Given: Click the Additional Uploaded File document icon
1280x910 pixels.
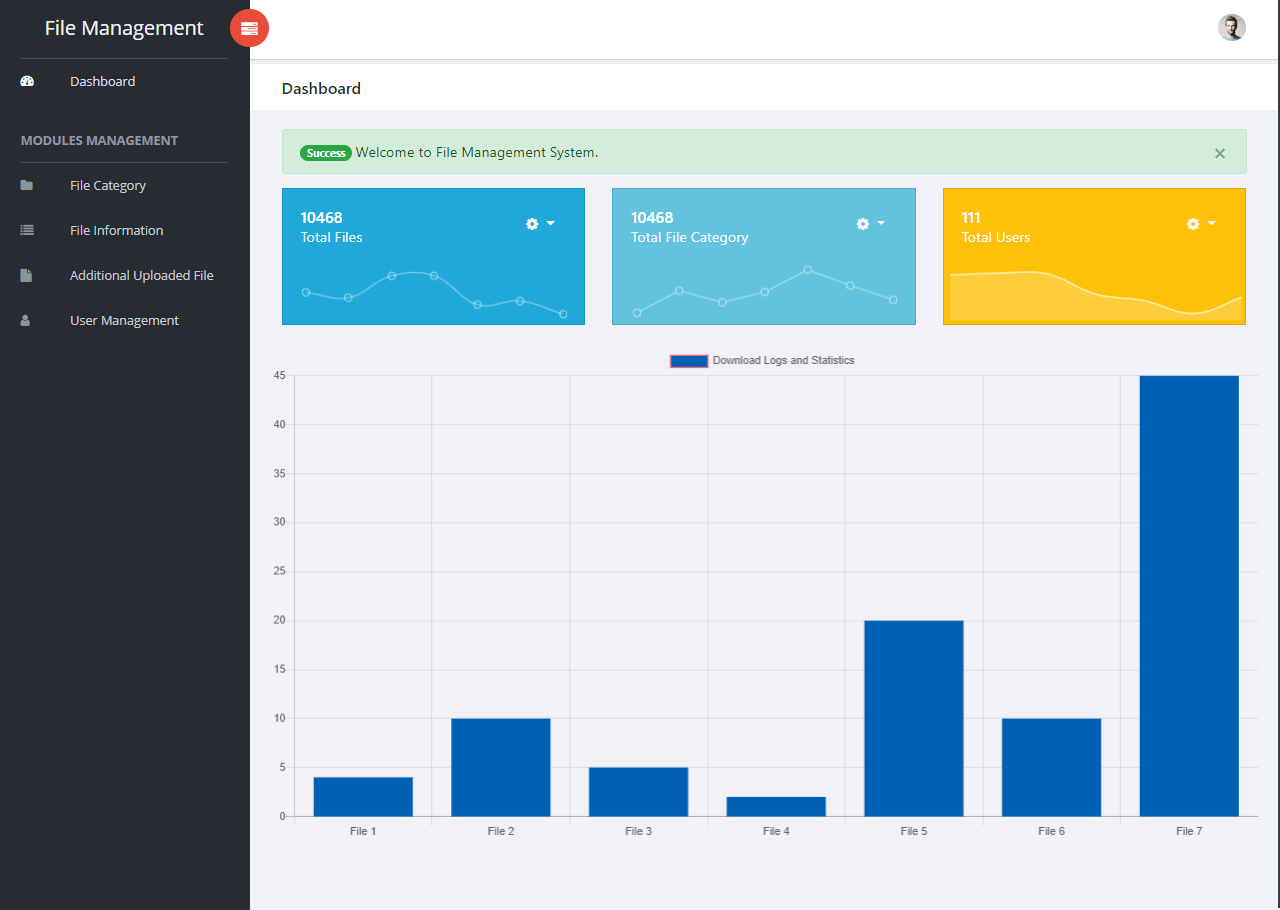Looking at the screenshot, I should pyautogui.click(x=26, y=275).
